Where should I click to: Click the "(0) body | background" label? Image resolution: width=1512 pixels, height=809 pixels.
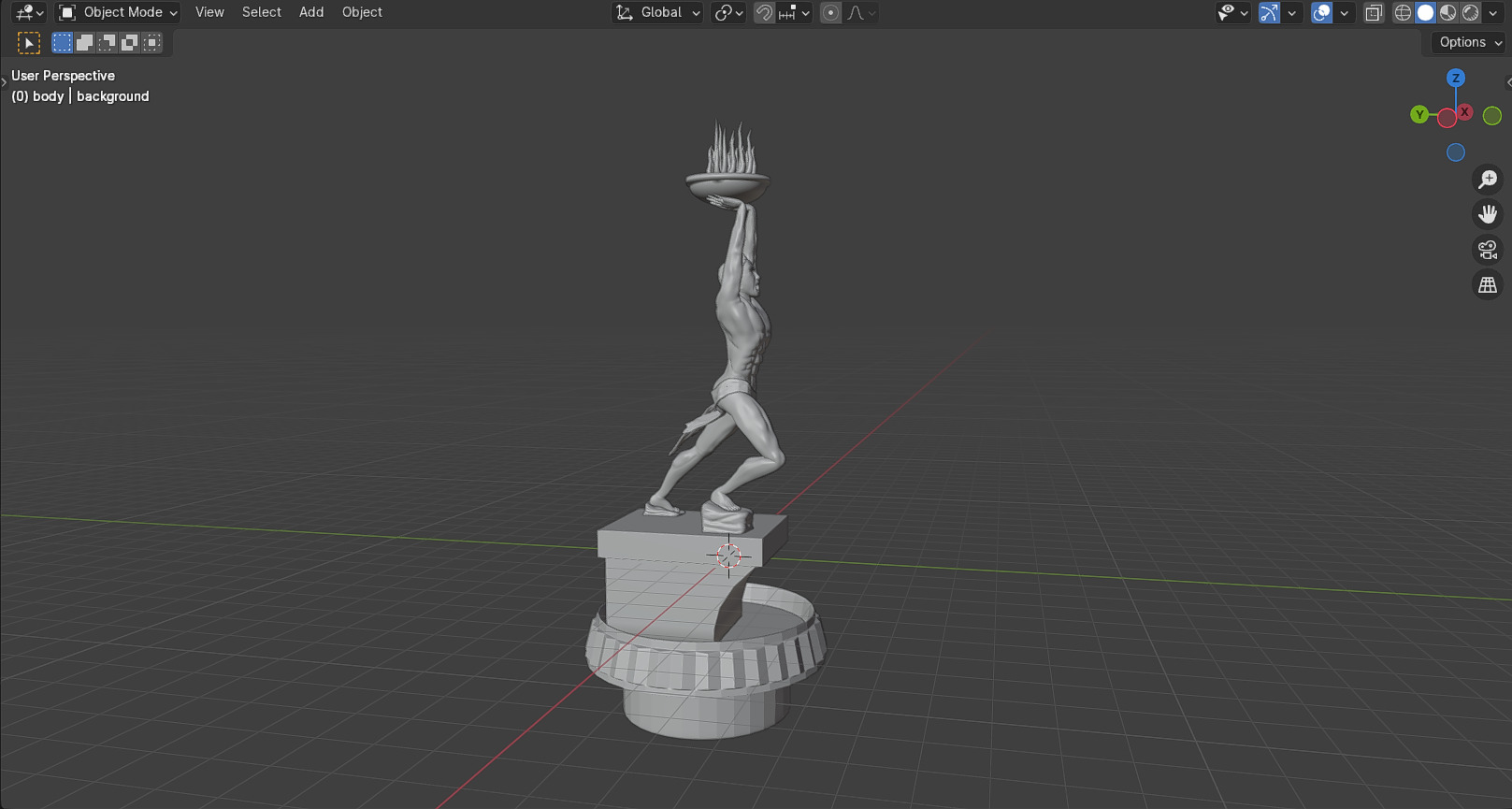(x=80, y=96)
